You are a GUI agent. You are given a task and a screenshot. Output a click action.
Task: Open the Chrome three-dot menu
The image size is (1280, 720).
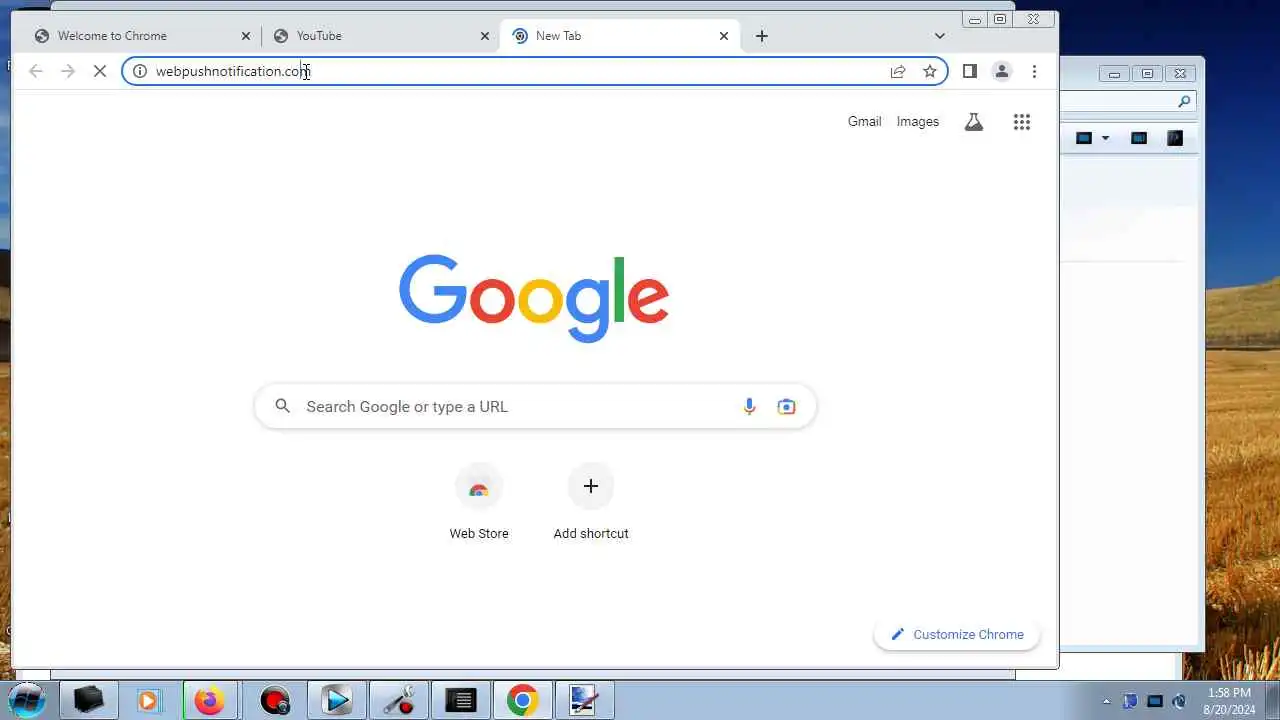(x=1034, y=71)
